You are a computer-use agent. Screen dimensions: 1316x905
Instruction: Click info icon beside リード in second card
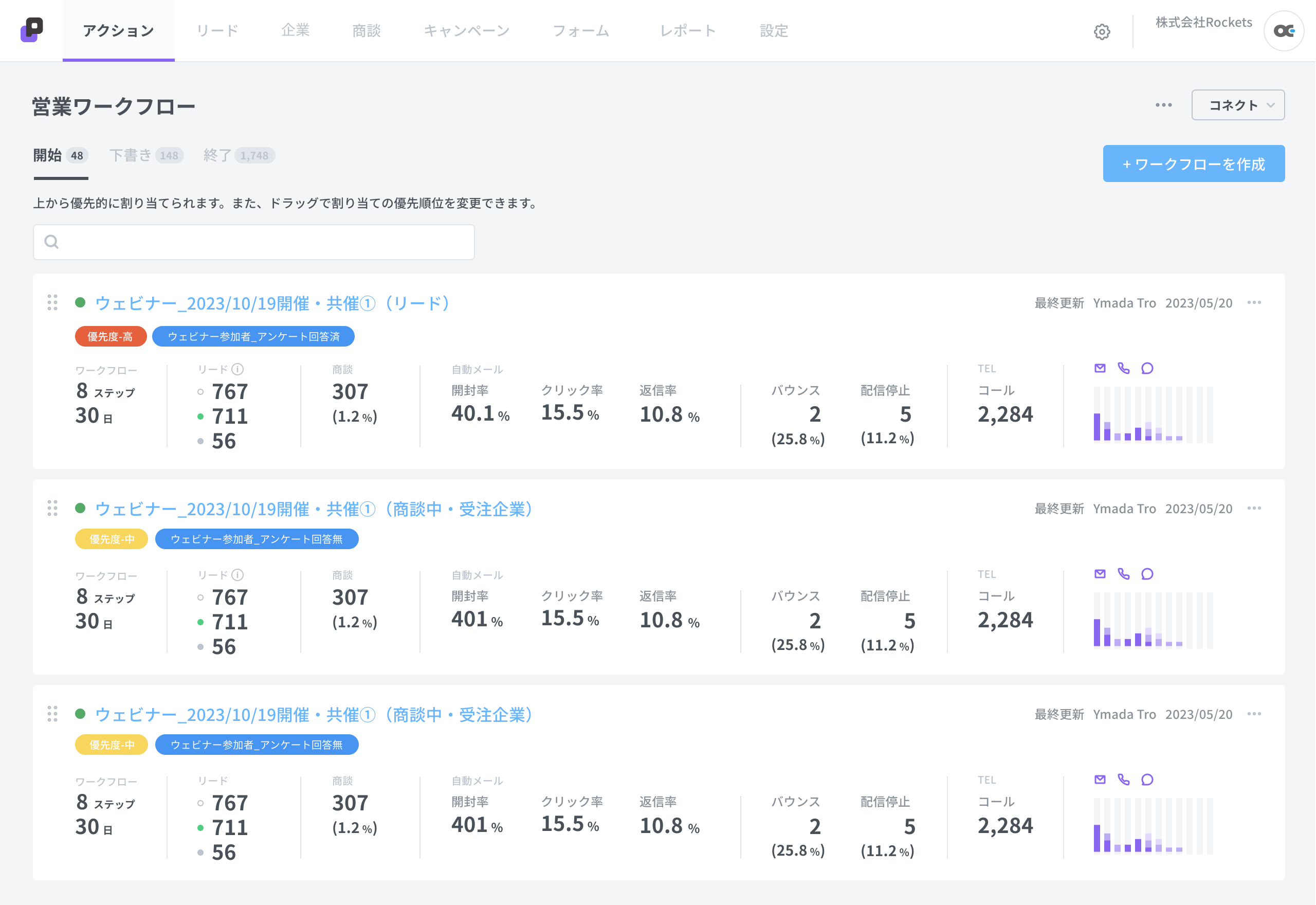pyautogui.click(x=238, y=575)
